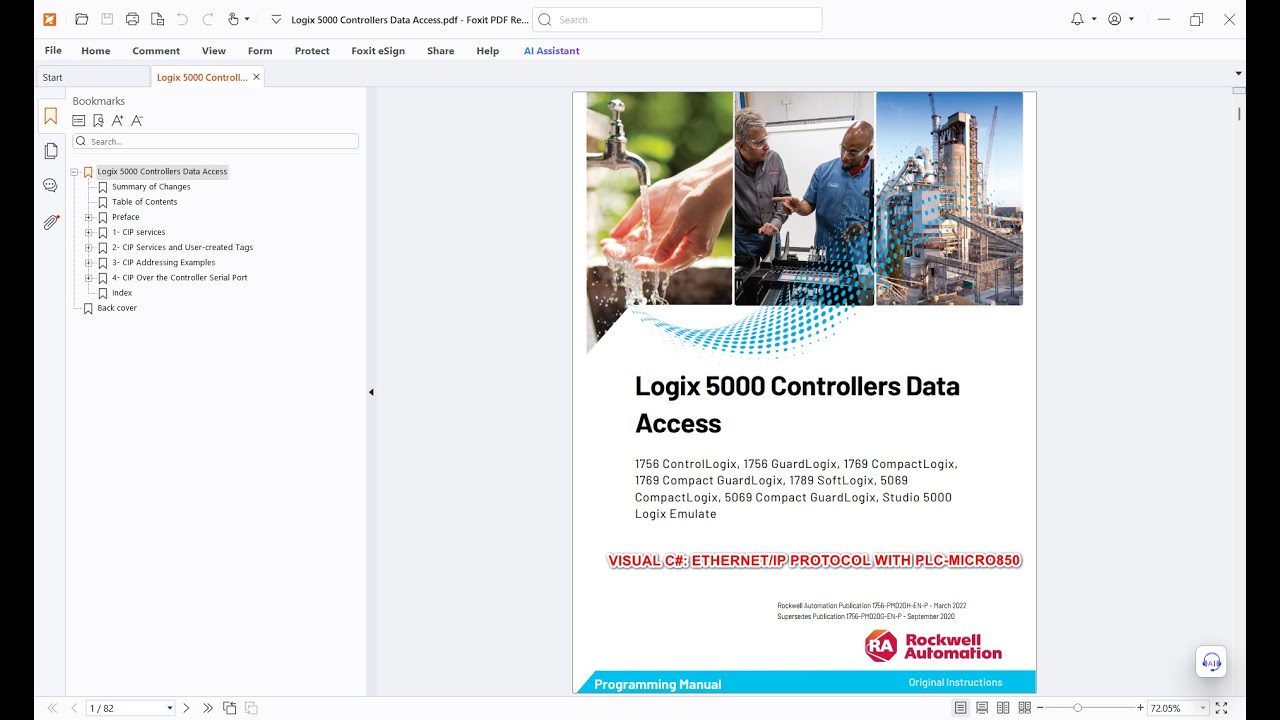The height and width of the screenshot is (720, 1280).
Task: Open the Share ribbon tab
Action: (x=440, y=51)
